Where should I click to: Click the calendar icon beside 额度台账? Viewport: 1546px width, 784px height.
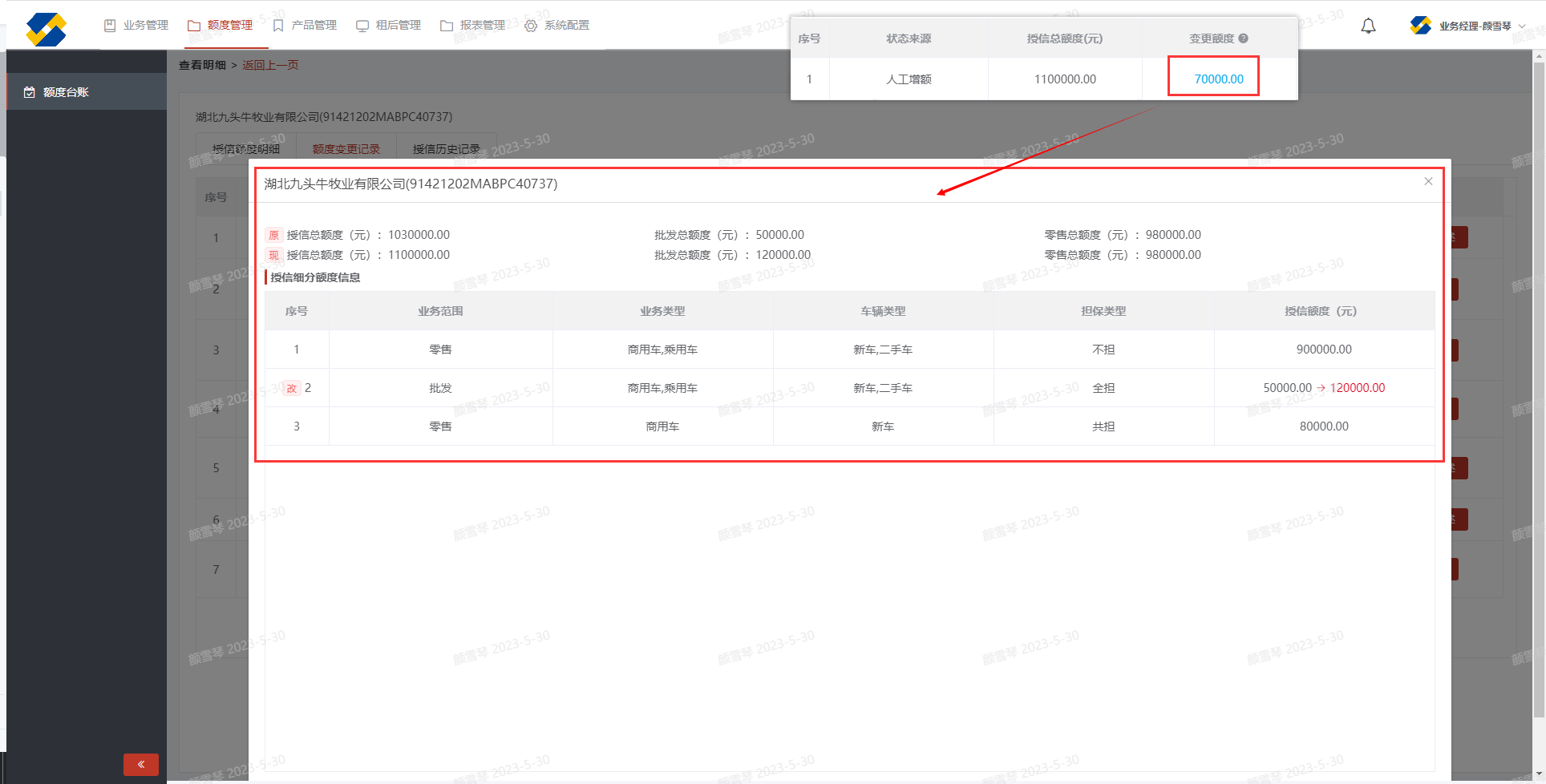tap(30, 92)
